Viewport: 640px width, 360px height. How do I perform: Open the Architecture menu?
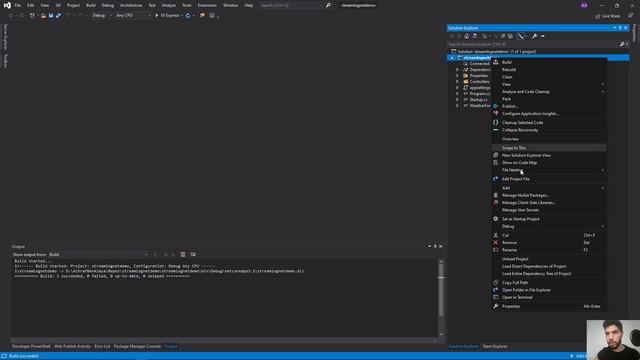[x=131, y=5]
